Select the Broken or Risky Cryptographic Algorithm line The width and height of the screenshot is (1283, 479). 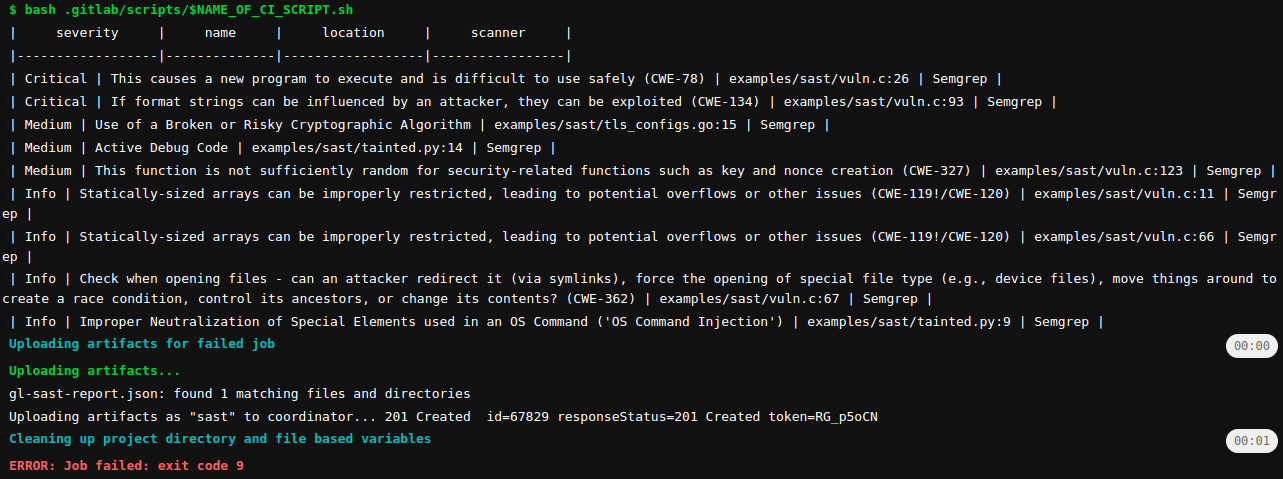click(419, 125)
